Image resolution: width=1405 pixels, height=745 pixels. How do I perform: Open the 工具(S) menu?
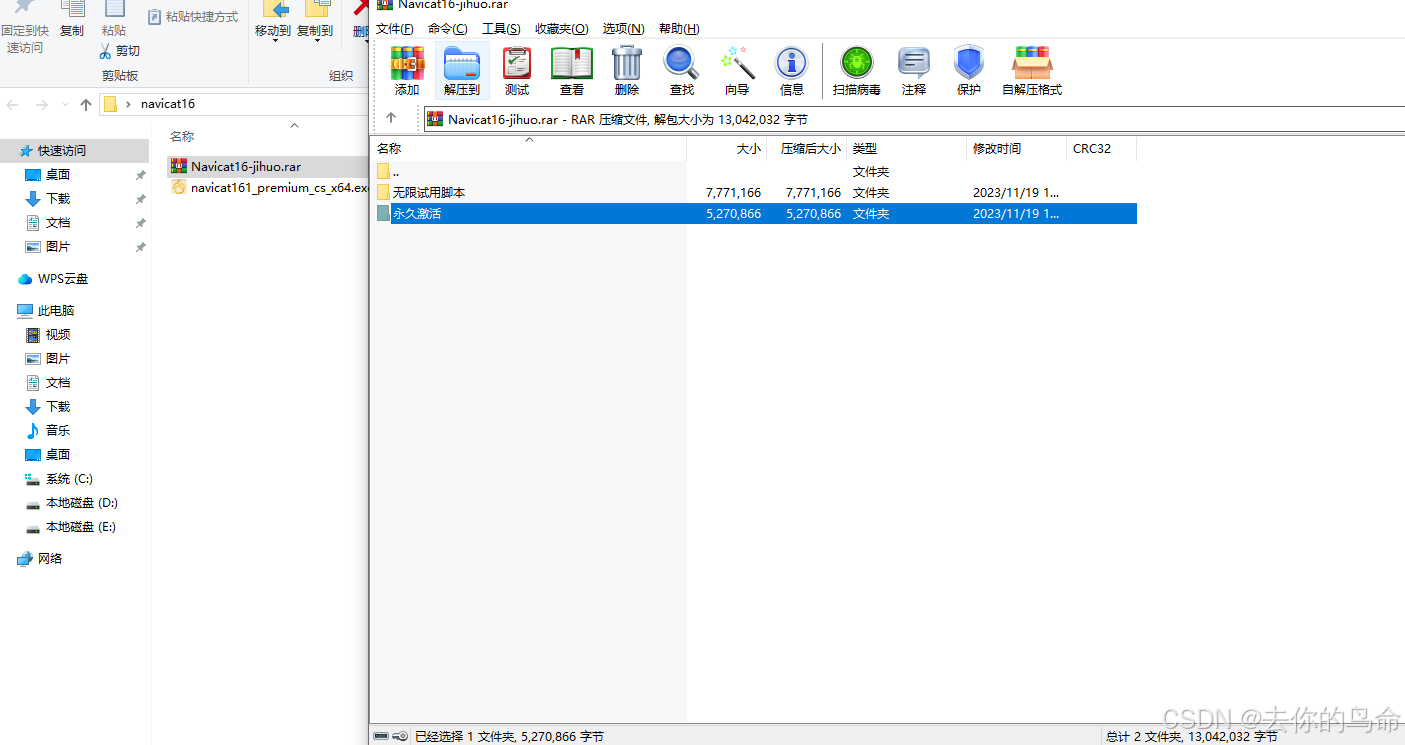pos(501,29)
